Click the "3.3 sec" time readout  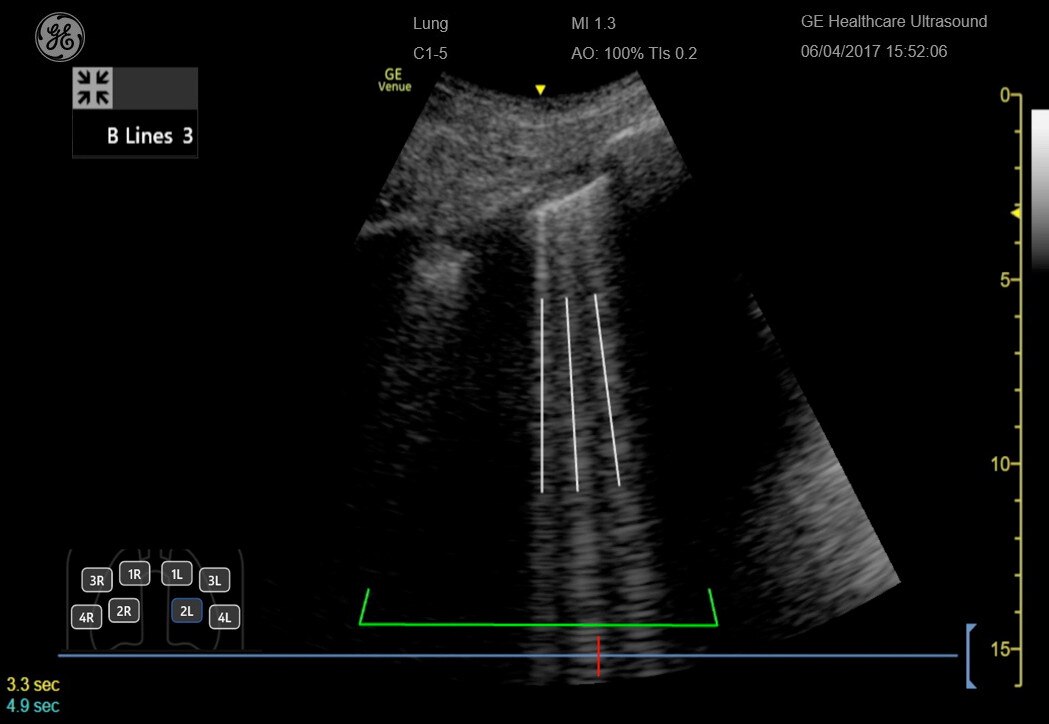(33, 685)
